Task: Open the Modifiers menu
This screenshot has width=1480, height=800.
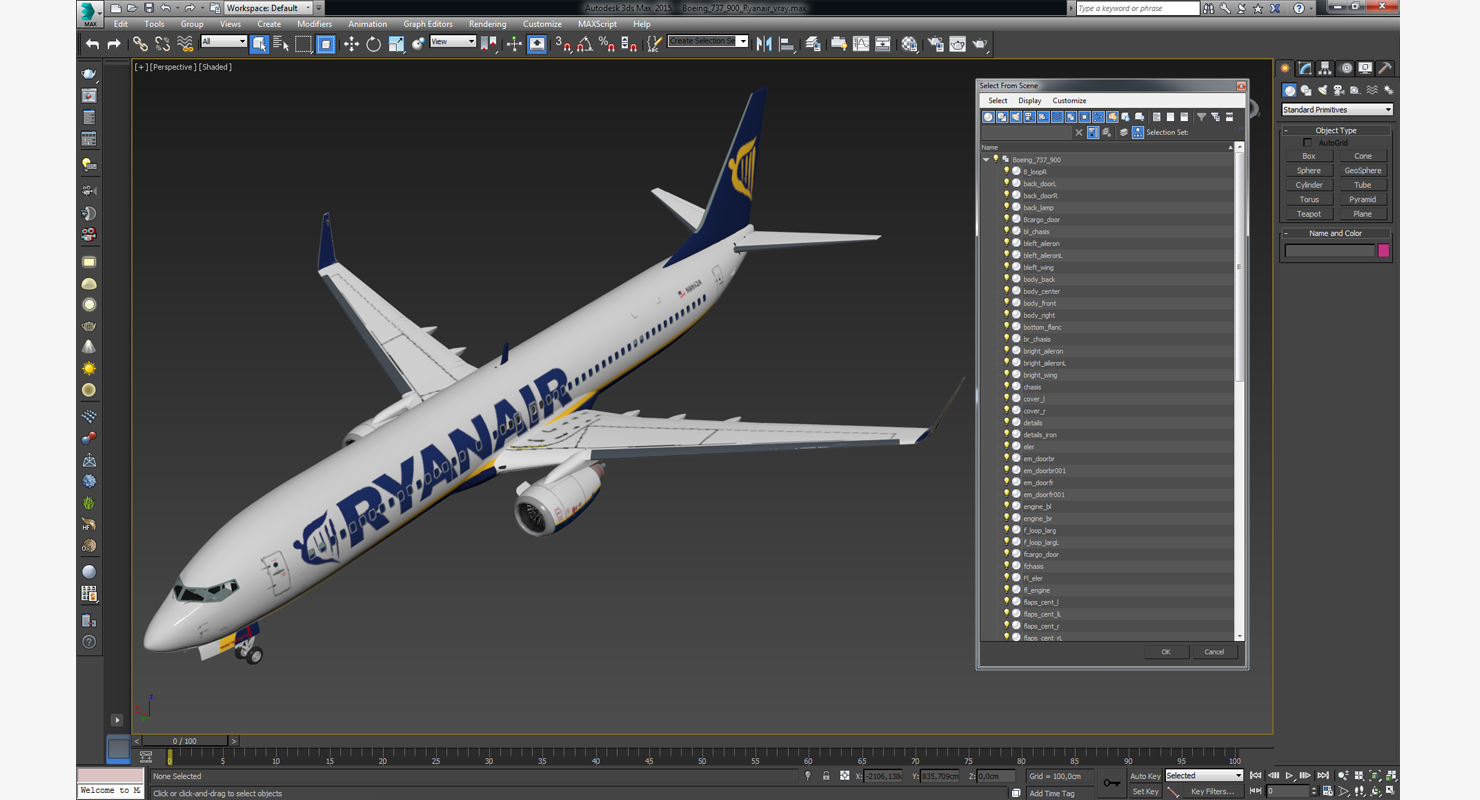Action: click(x=314, y=24)
